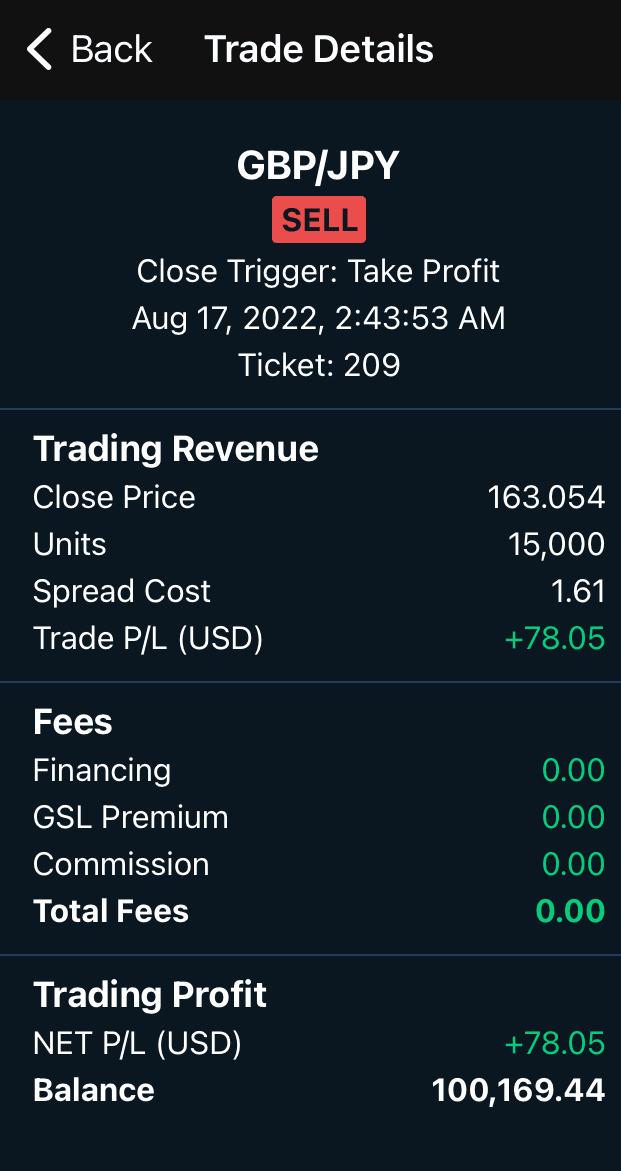Tap the Trade Details title
Image resolution: width=621 pixels, height=1171 pixels.
(319, 49)
